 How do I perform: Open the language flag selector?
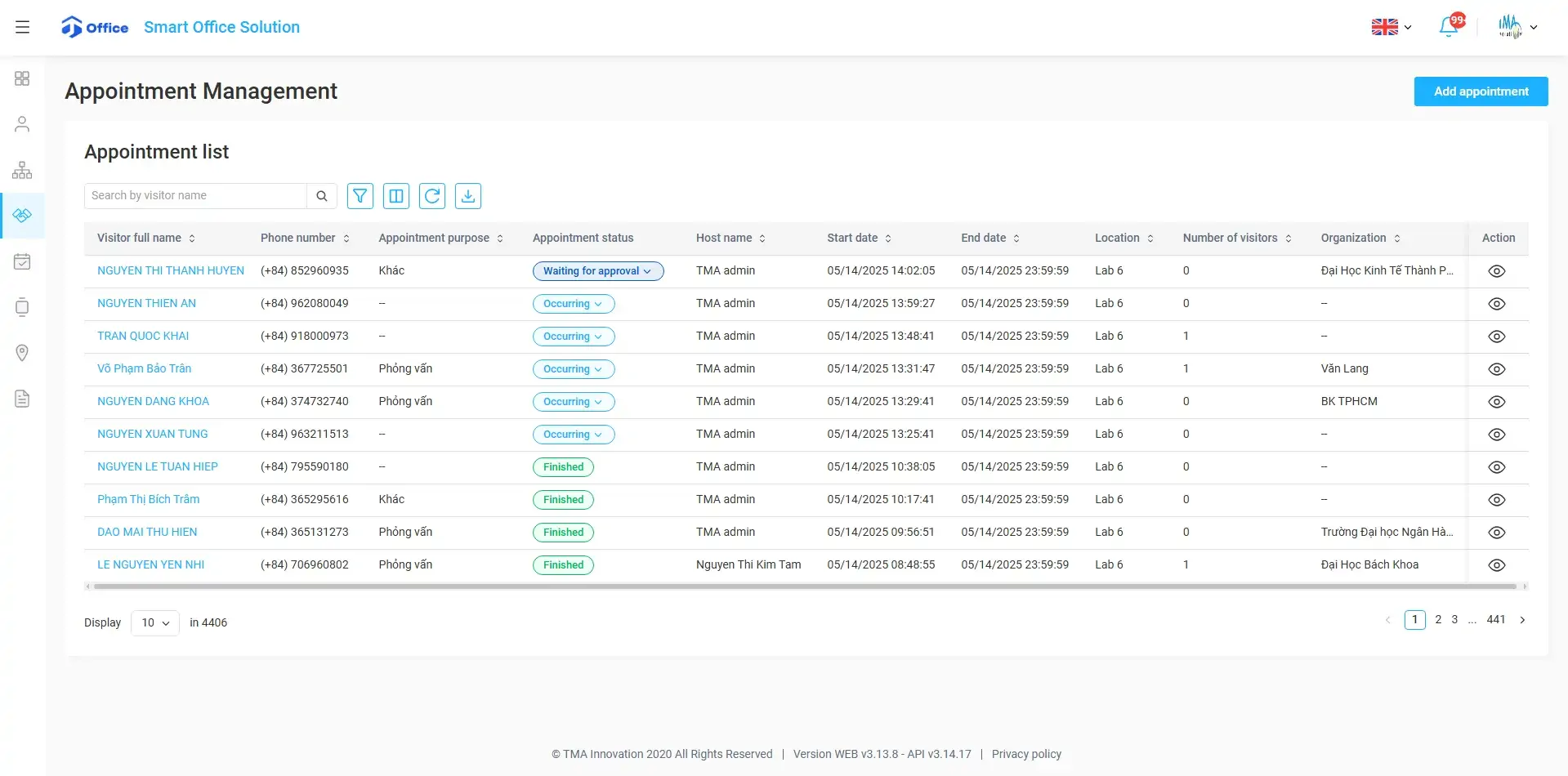point(1391,27)
